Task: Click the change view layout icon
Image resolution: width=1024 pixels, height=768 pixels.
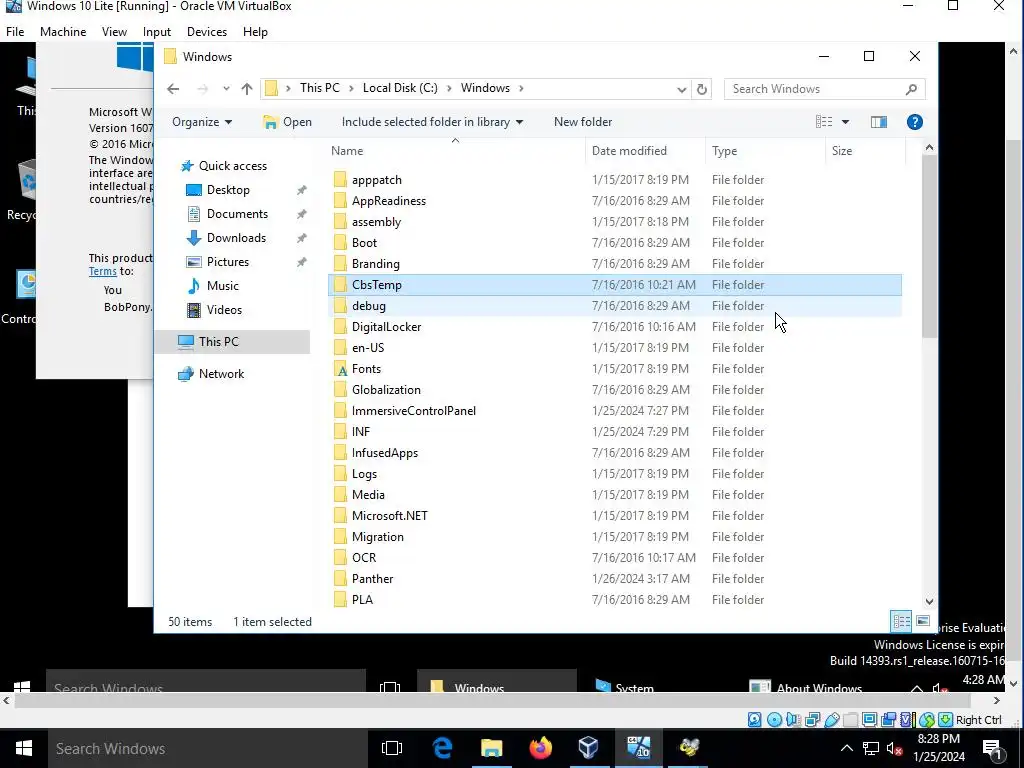Action: click(x=824, y=122)
